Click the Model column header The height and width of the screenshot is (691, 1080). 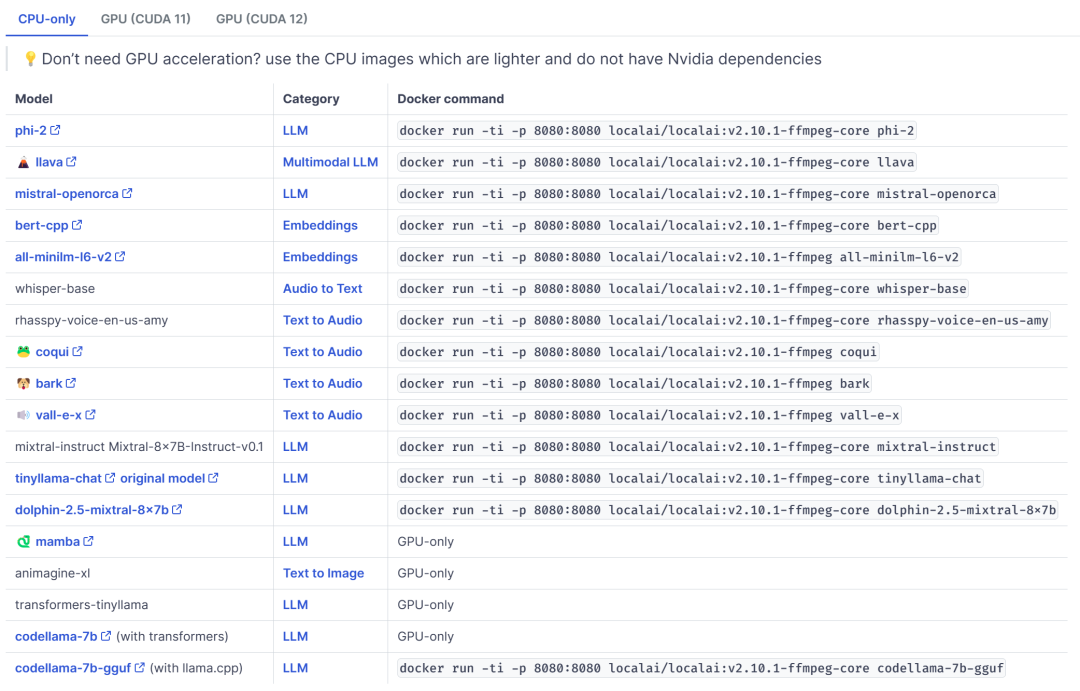(x=34, y=99)
